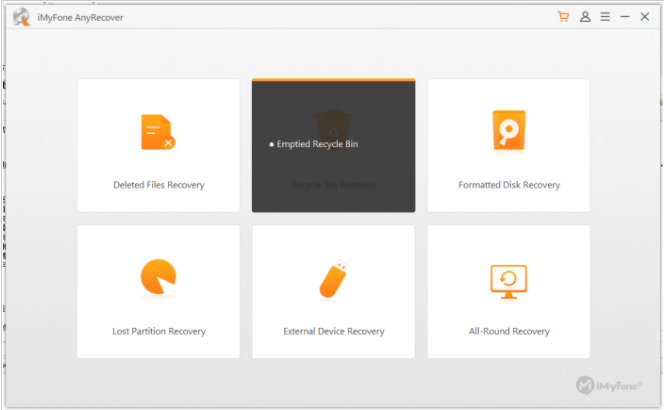The width and height of the screenshot is (664, 410).
Task: Select the Formatted Disk Recovery label
Action: click(509, 185)
